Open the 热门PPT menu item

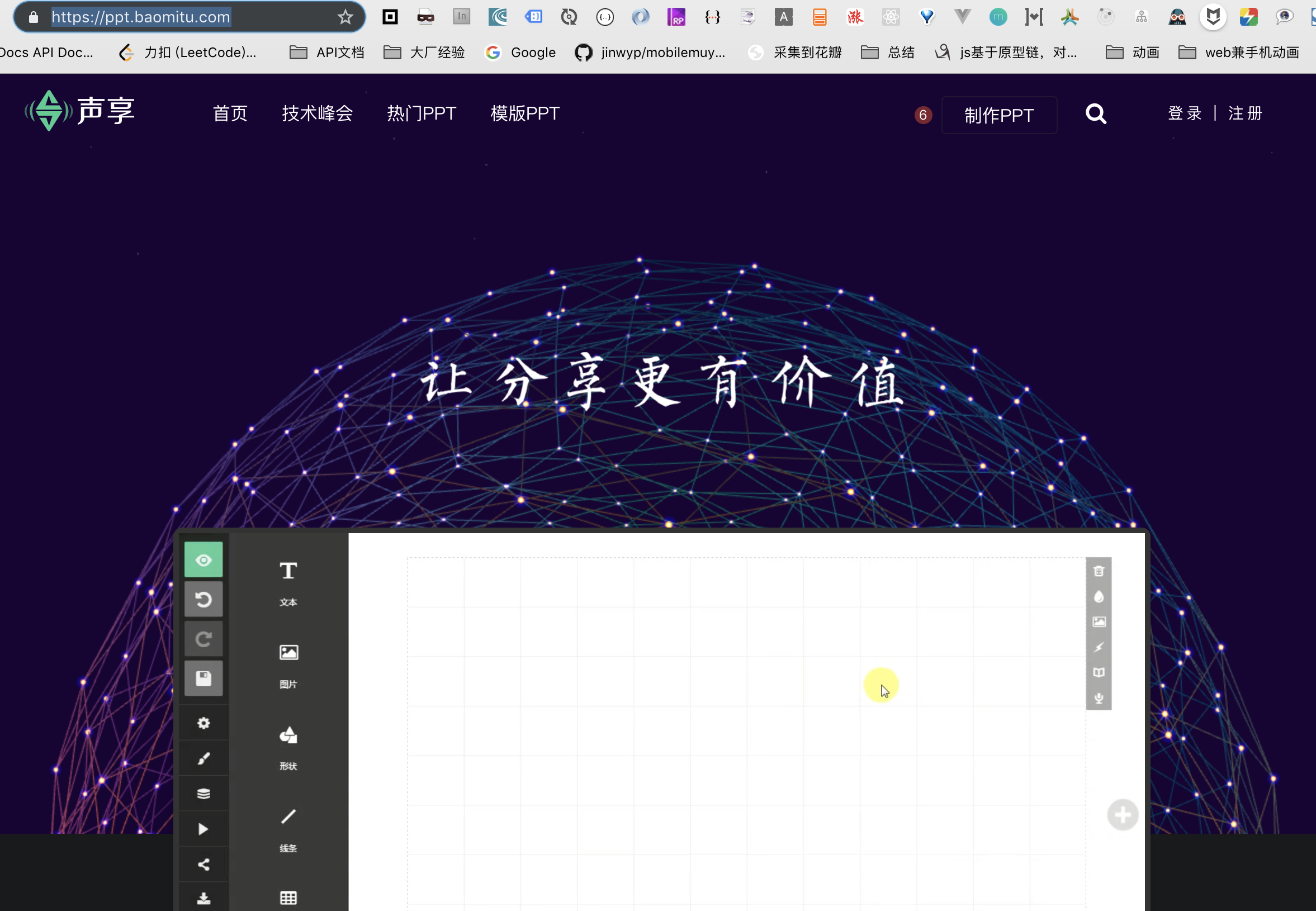click(422, 113)
